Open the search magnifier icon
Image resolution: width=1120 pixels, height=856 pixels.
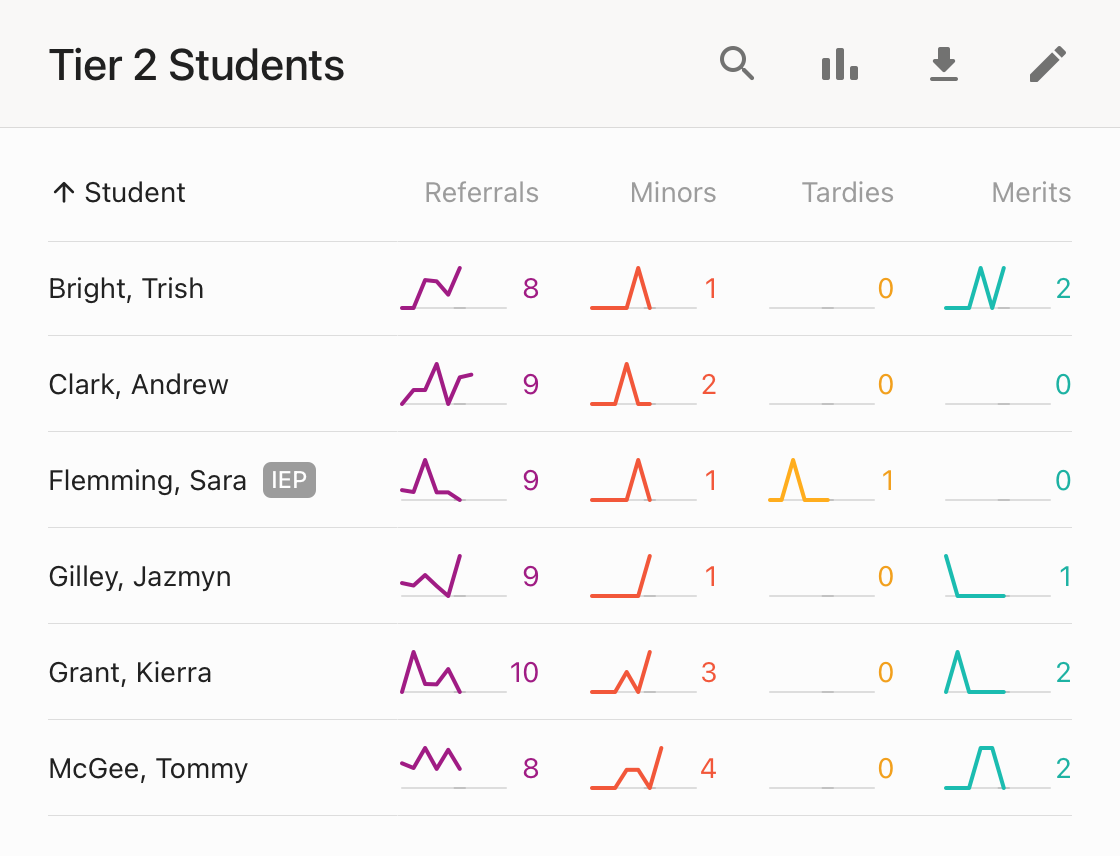click(x=736, y=65)
